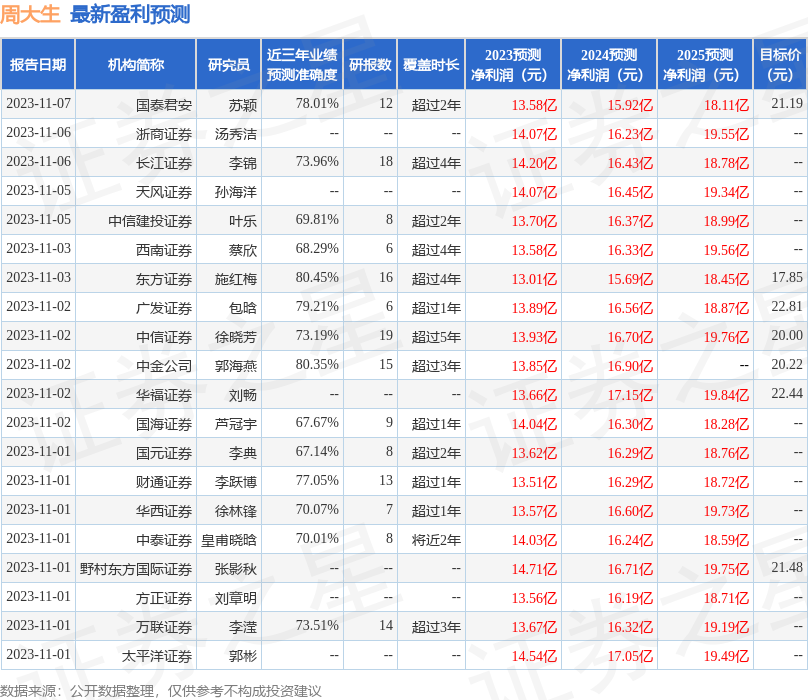Click researcher name 苏颖

pos(243,105)
